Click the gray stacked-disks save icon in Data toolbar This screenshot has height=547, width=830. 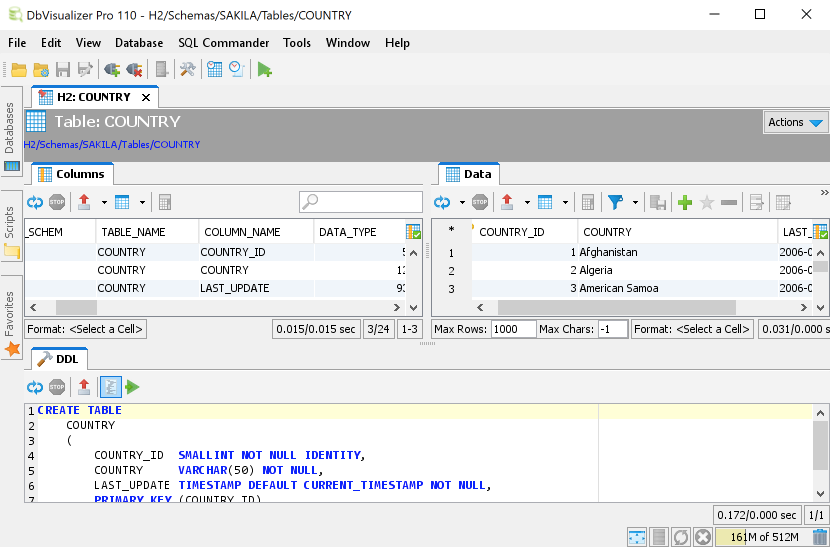click(657, 202)
